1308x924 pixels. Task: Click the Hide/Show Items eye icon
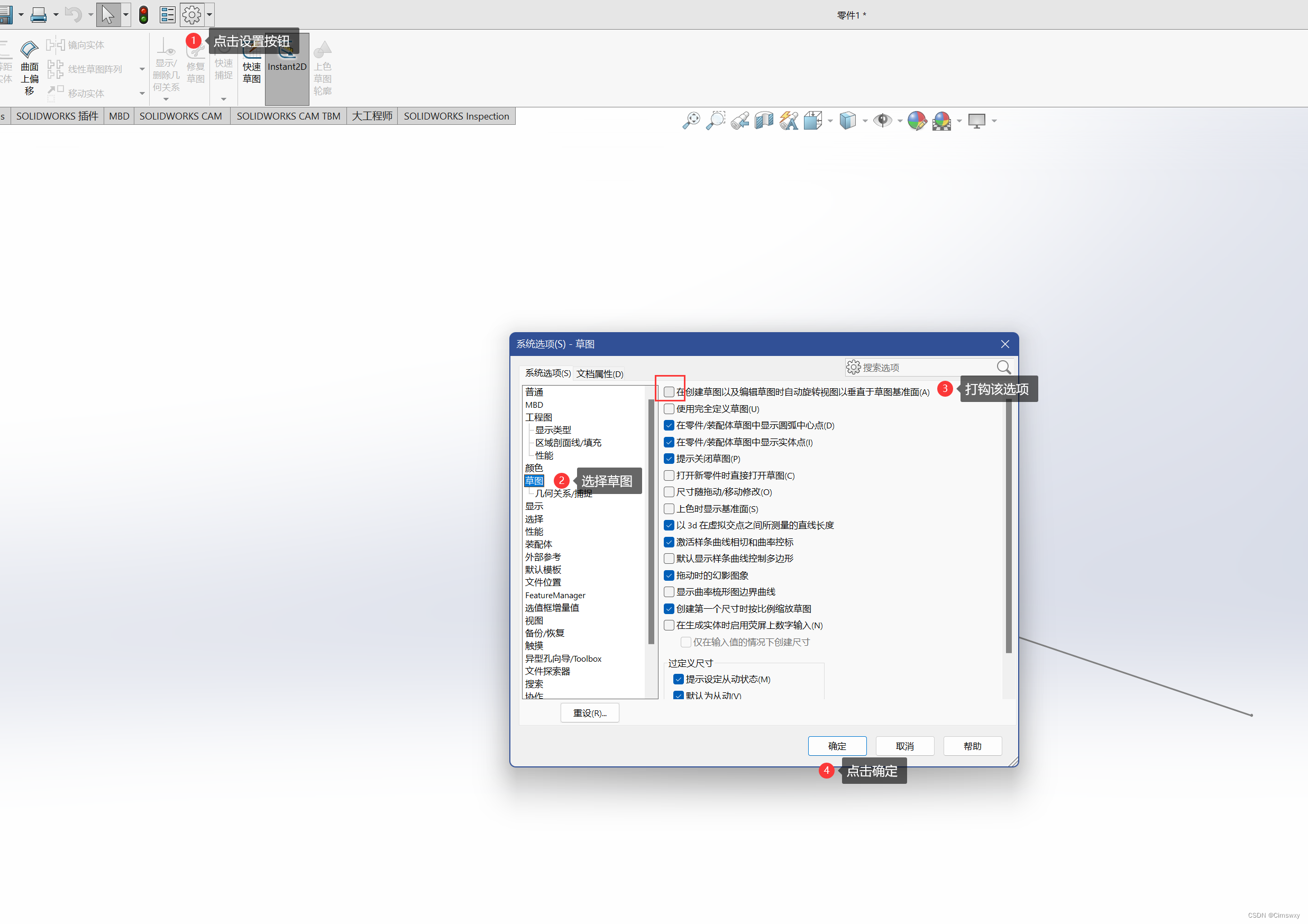click(x=882, y=121)
